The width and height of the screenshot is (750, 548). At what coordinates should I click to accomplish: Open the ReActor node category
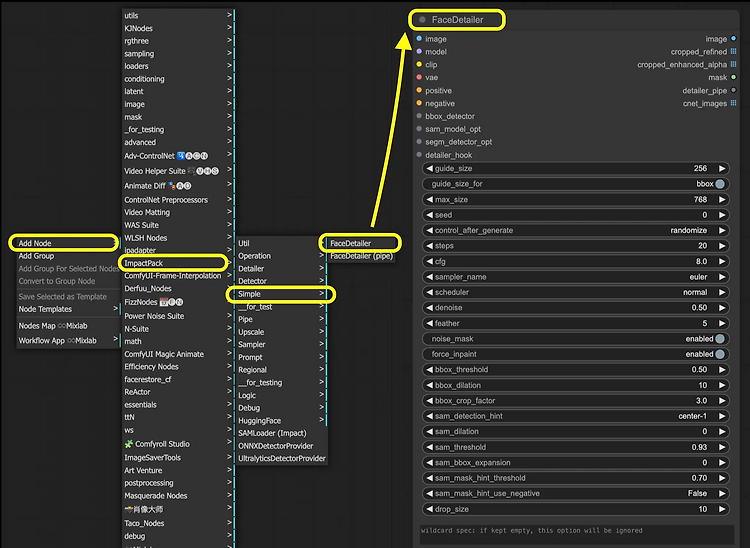coord(178,392)
